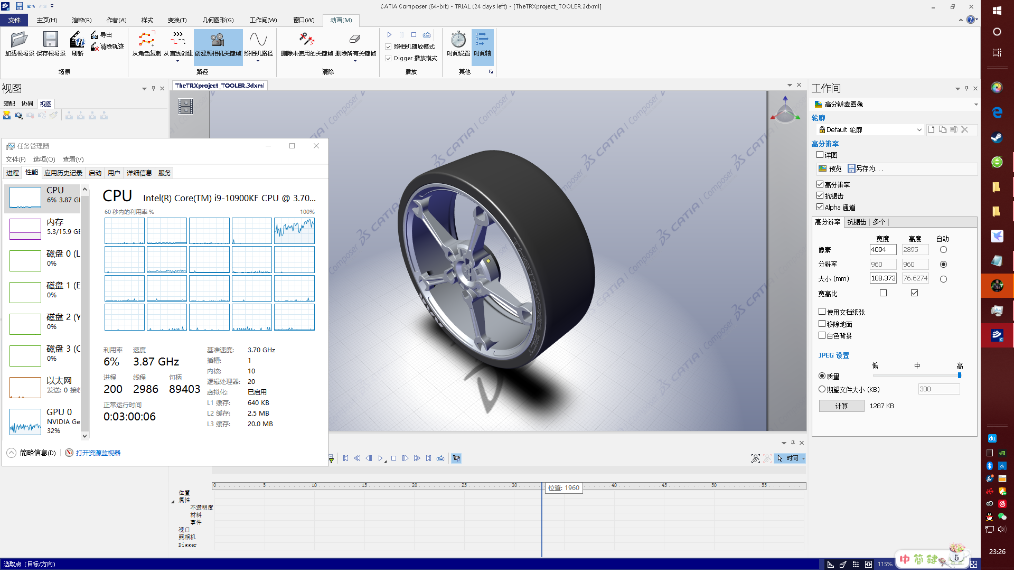This screenshot has width=1014, height=570.
Task: Switch to 启动 tab in Task Manager
Action: [x=95, y=173]
